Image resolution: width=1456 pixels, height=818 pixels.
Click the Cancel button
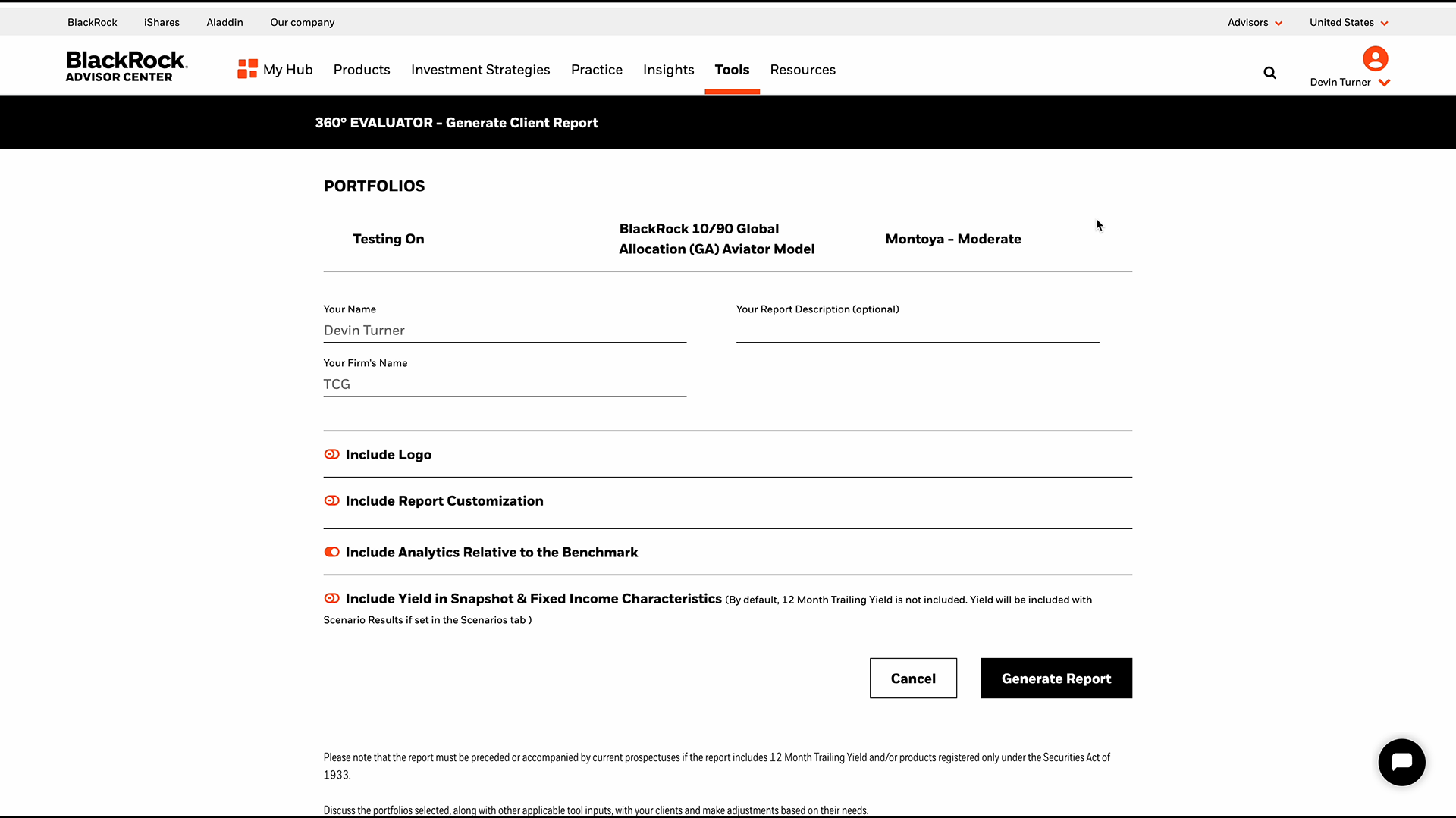(913, 678)
